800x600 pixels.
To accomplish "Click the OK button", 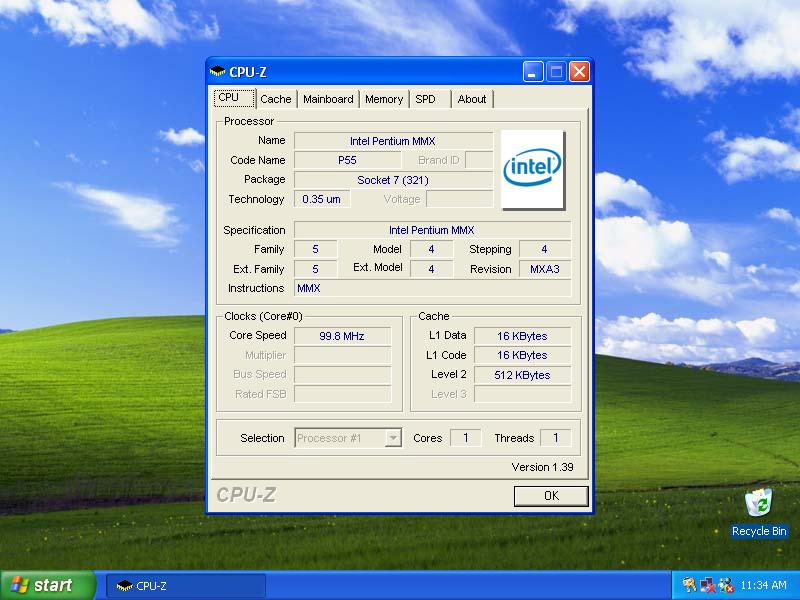I will (551, 496).
